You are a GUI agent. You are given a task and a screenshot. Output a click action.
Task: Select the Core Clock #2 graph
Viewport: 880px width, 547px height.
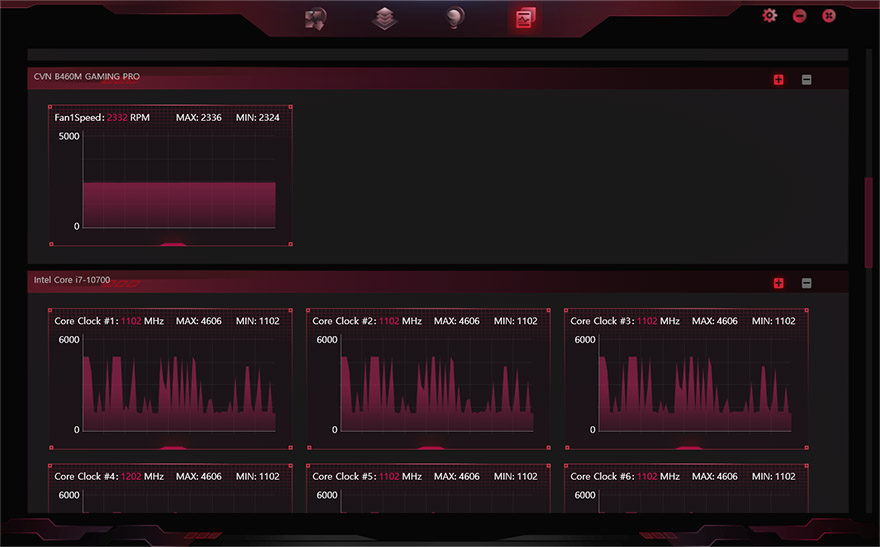click(x=429, y=379)
